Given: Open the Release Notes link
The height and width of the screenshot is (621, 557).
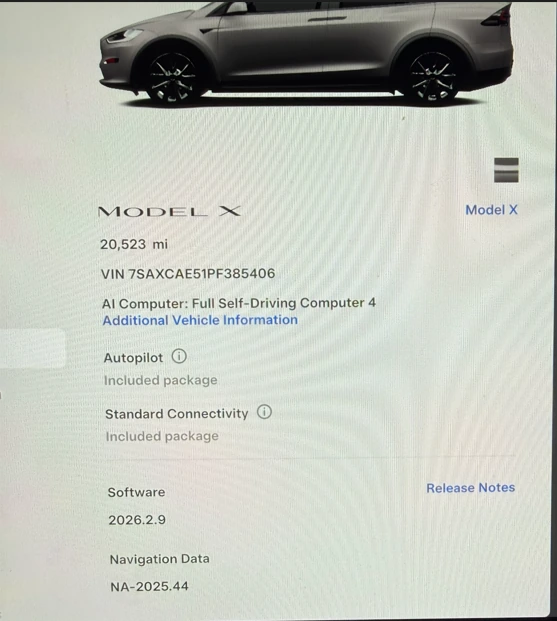Looking at the screenshot, I should pyautogui.click(x=471, y=488).
